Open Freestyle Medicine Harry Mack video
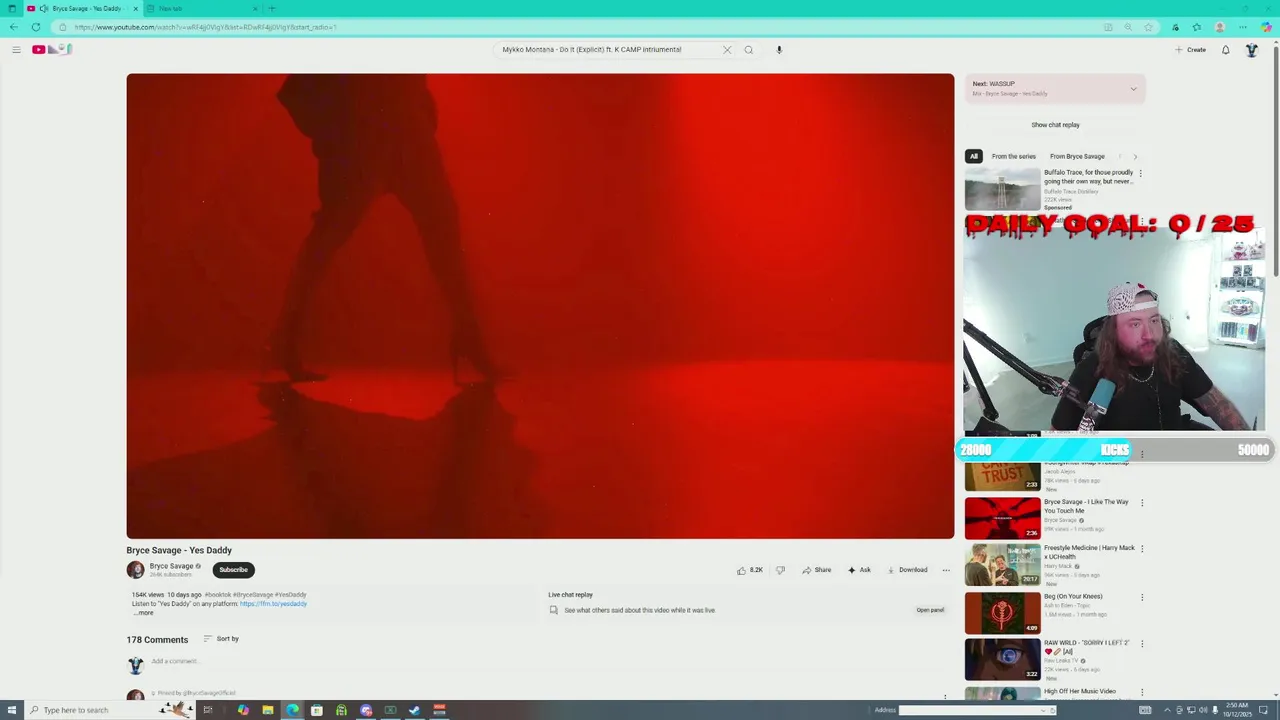Screen dimensions: 1280x720 [1002, 564]
